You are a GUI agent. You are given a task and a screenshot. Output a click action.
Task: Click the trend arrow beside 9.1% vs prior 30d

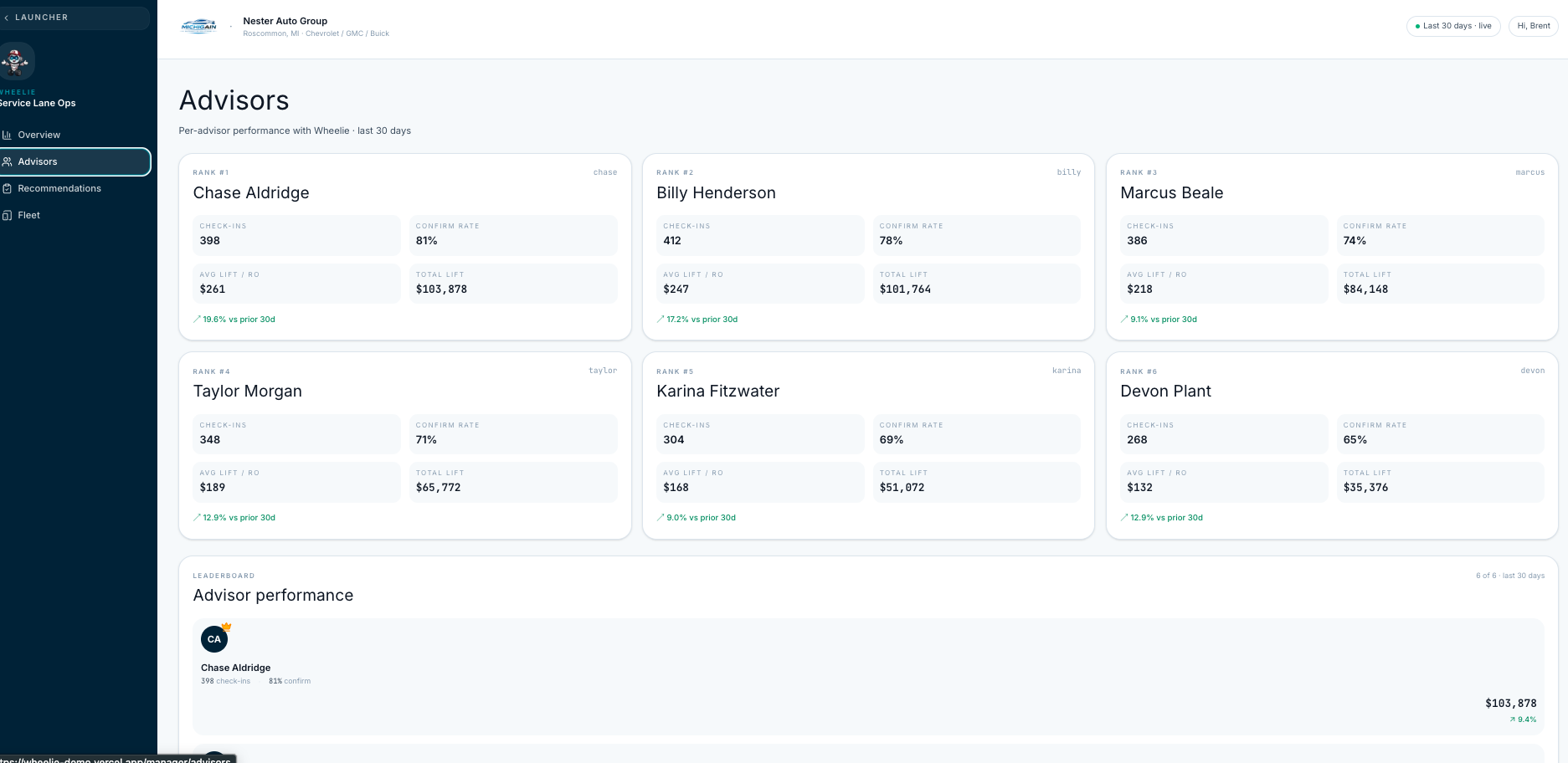(1124, 320)
